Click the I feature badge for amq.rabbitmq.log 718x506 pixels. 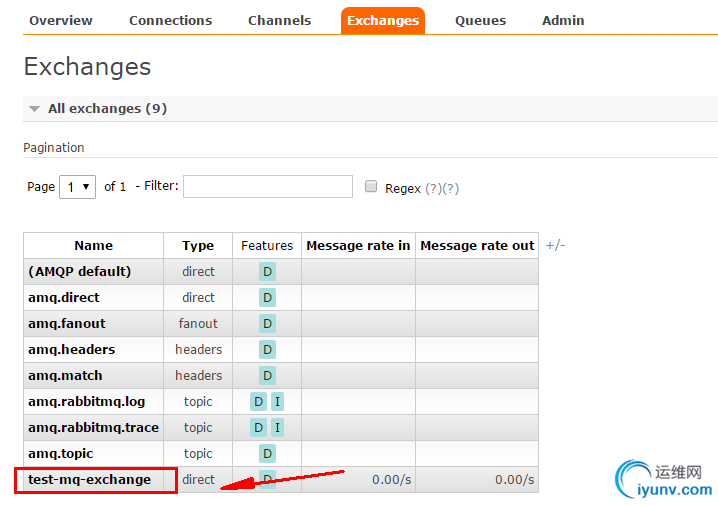pos(277,401)
